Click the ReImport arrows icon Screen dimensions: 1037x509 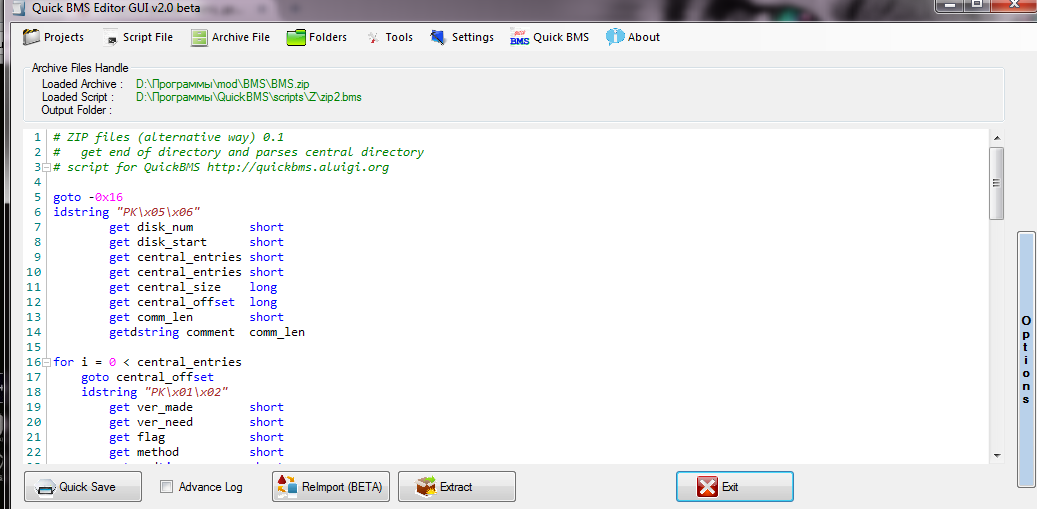click(287, 487)
